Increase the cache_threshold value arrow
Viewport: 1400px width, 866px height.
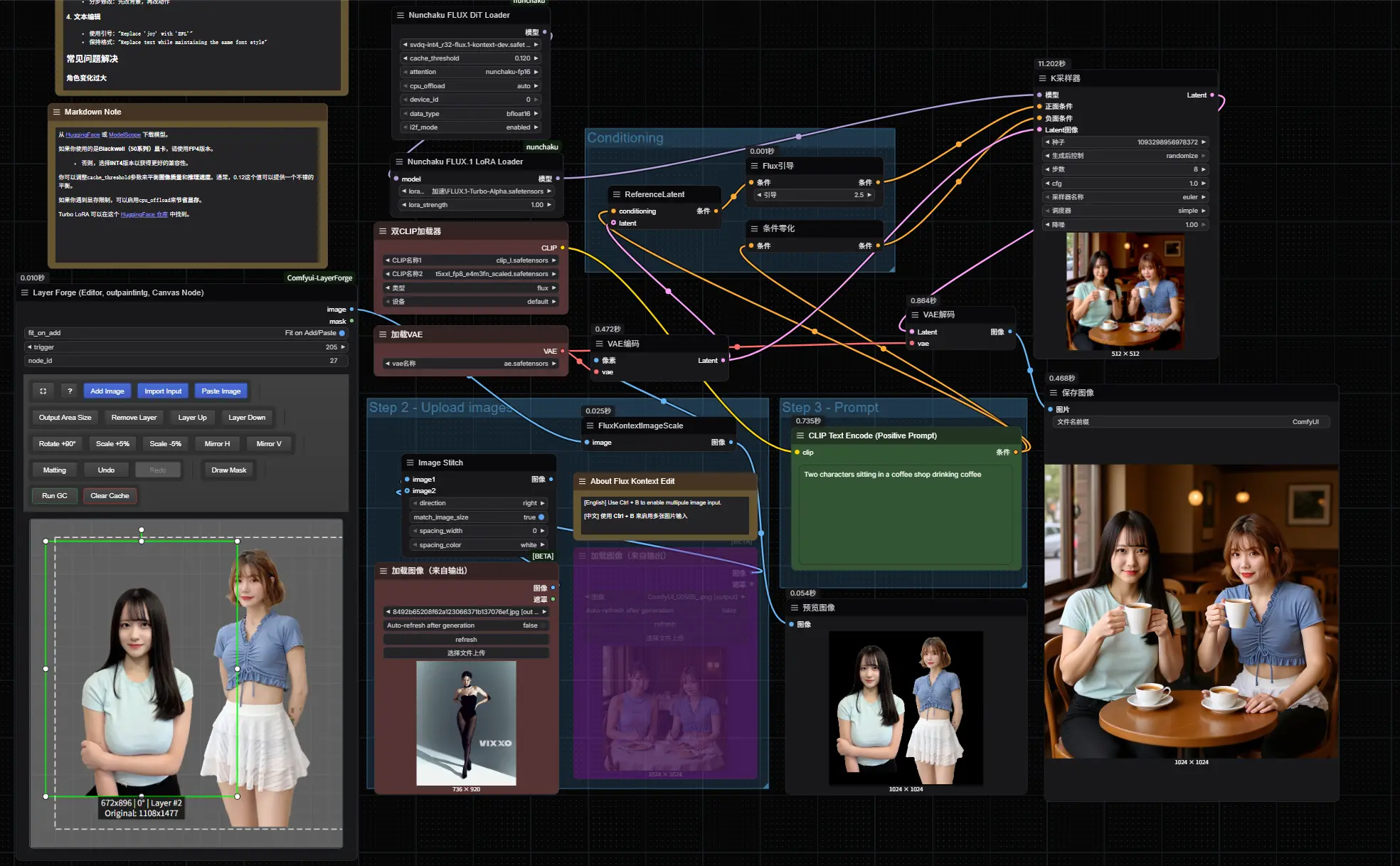click(x=536, y=58)
